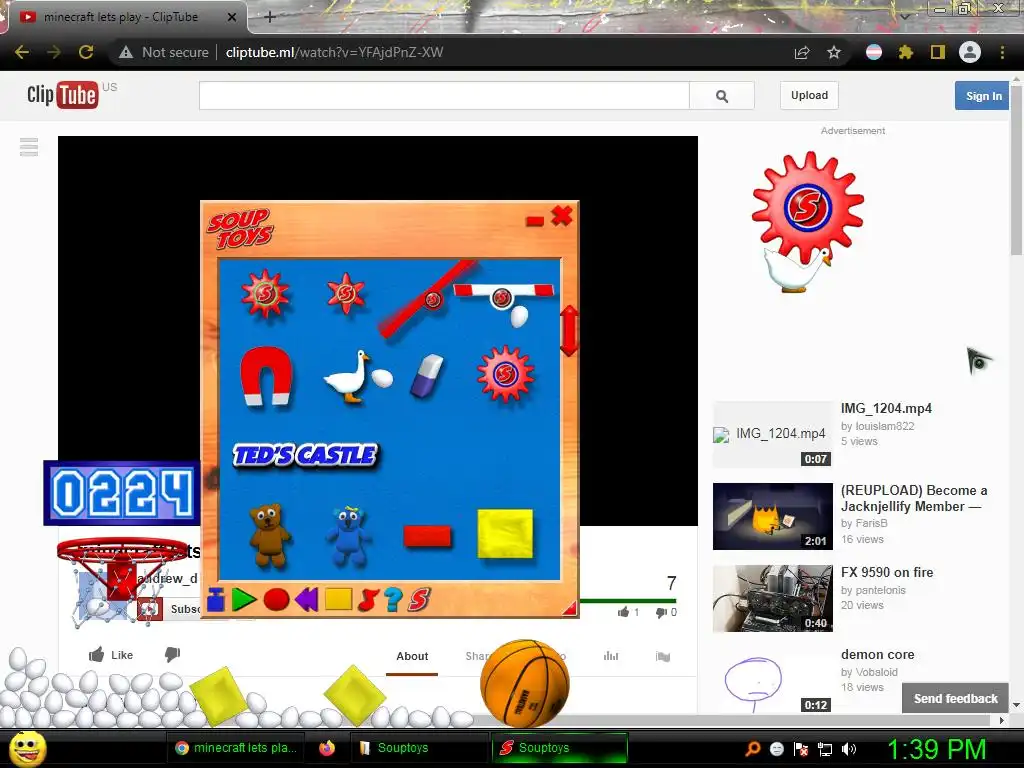Click Send feedback button
Viewport: 1024px width, 768px height.
[955, 698]
